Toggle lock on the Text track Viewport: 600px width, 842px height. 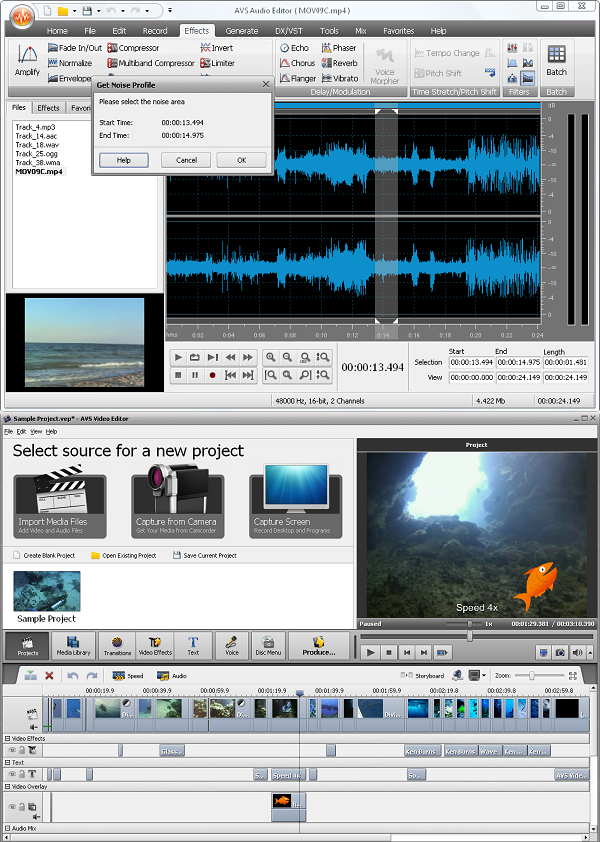click(x=22, y=774)
